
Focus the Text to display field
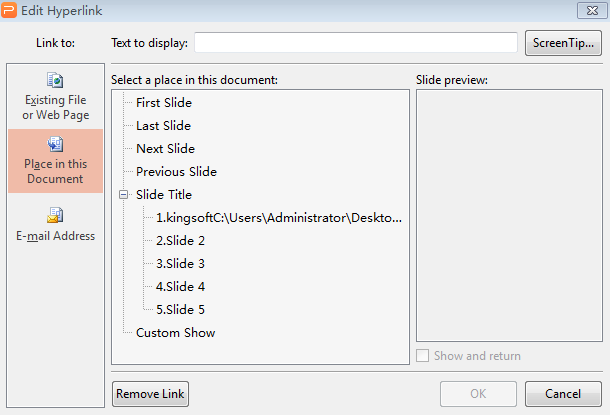click(356, 42)
